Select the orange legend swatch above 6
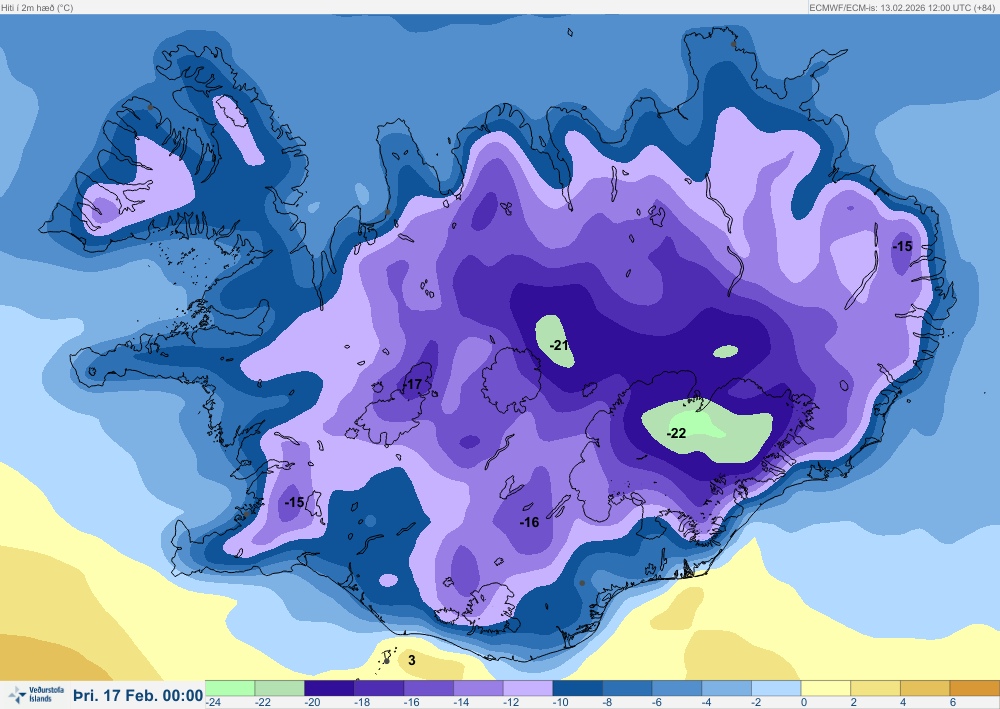1000x709 pixels. [974, 688]
